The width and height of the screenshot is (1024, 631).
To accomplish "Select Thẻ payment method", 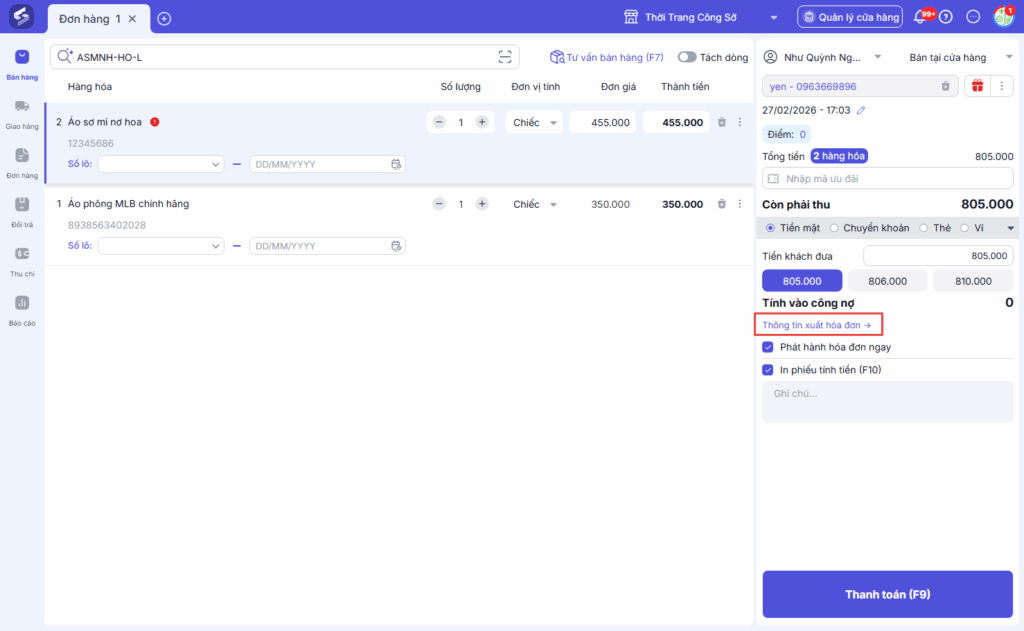I will pos(923,228).
